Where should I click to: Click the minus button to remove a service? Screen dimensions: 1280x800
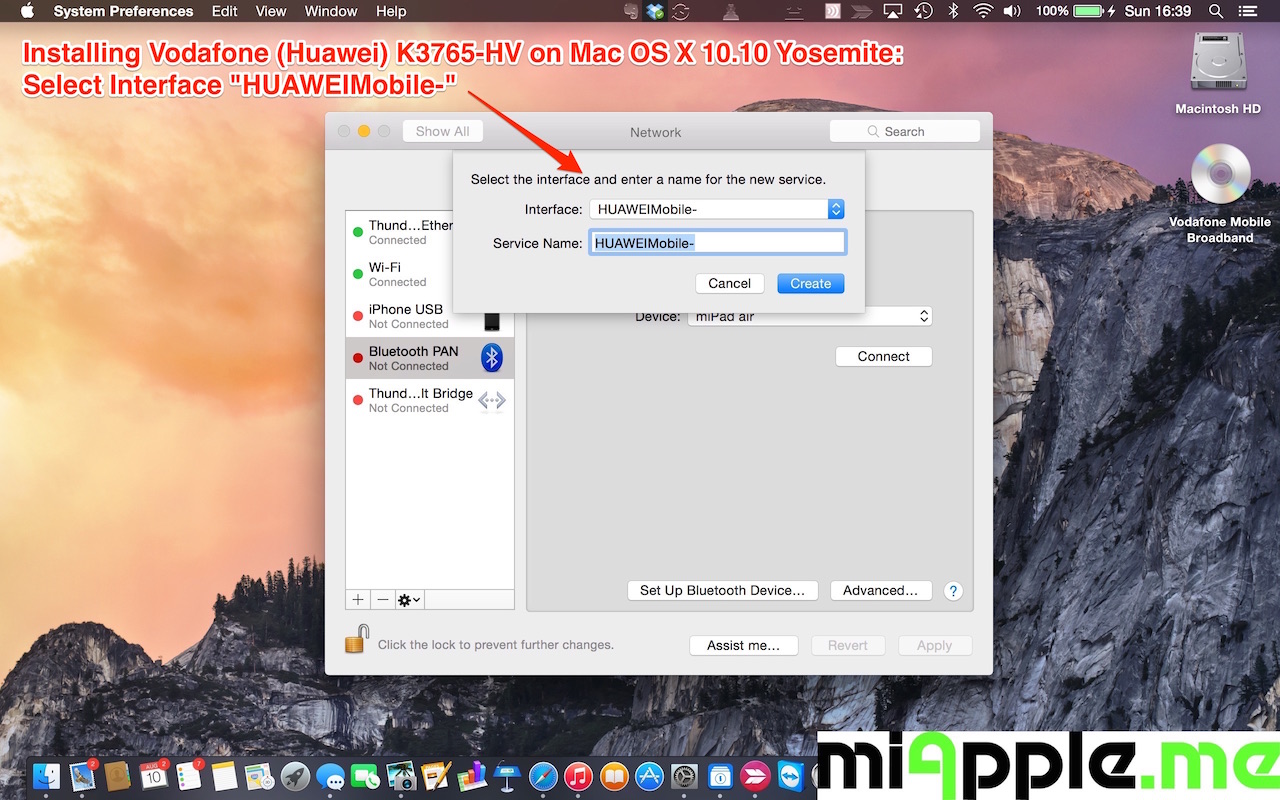pos(382,599)
